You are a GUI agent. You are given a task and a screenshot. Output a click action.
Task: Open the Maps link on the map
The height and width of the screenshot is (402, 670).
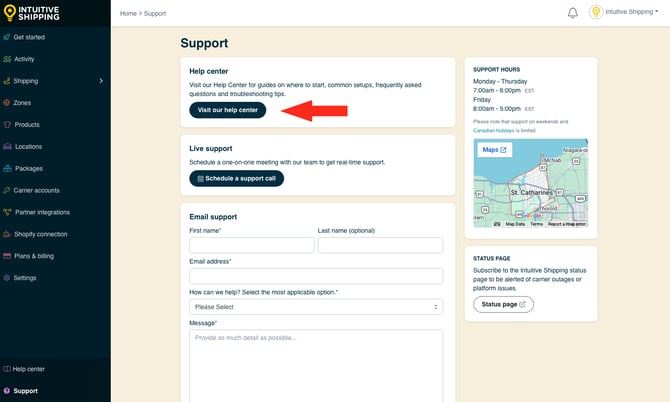click(x=494, y=150)
